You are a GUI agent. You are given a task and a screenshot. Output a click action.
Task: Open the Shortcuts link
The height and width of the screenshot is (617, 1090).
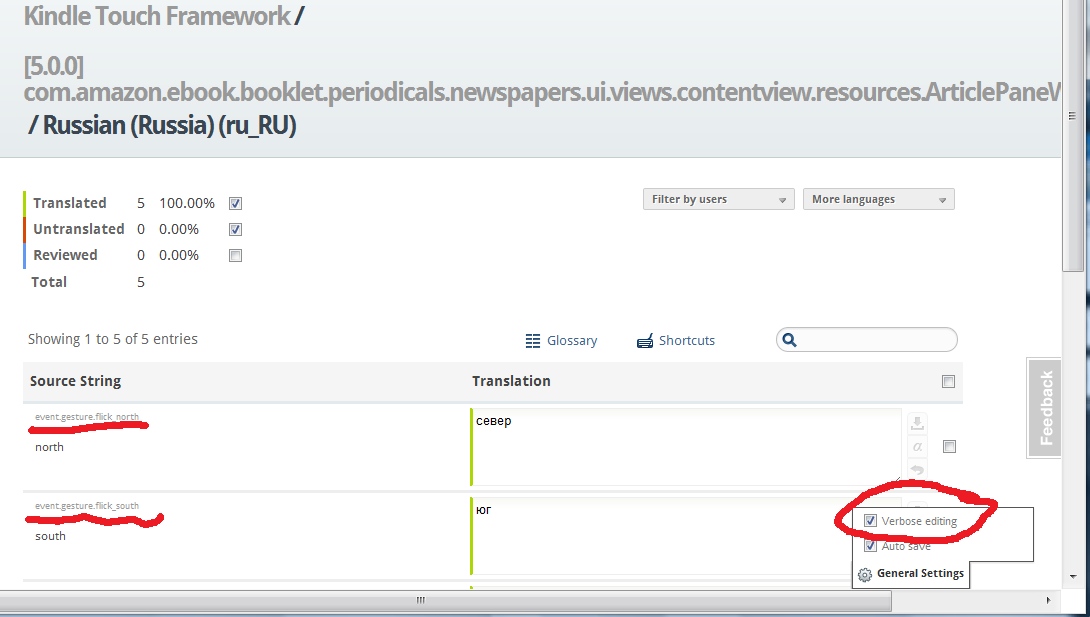click(687, 340)
